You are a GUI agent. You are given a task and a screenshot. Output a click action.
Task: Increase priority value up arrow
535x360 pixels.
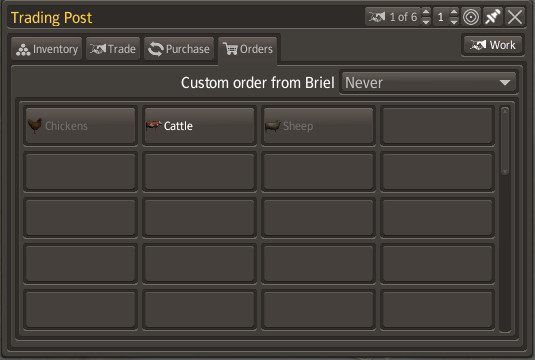point(453,12)
